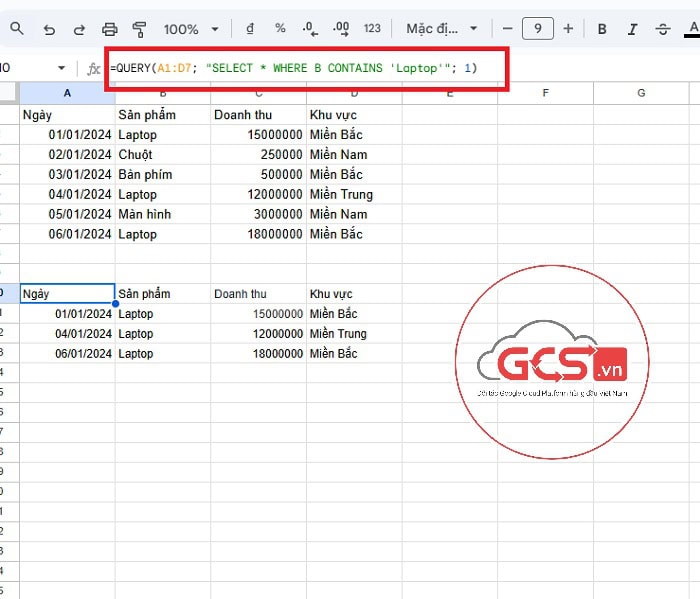Decrease decimal places
Viewport: 700px width, 599px height.
pos(310,29)
